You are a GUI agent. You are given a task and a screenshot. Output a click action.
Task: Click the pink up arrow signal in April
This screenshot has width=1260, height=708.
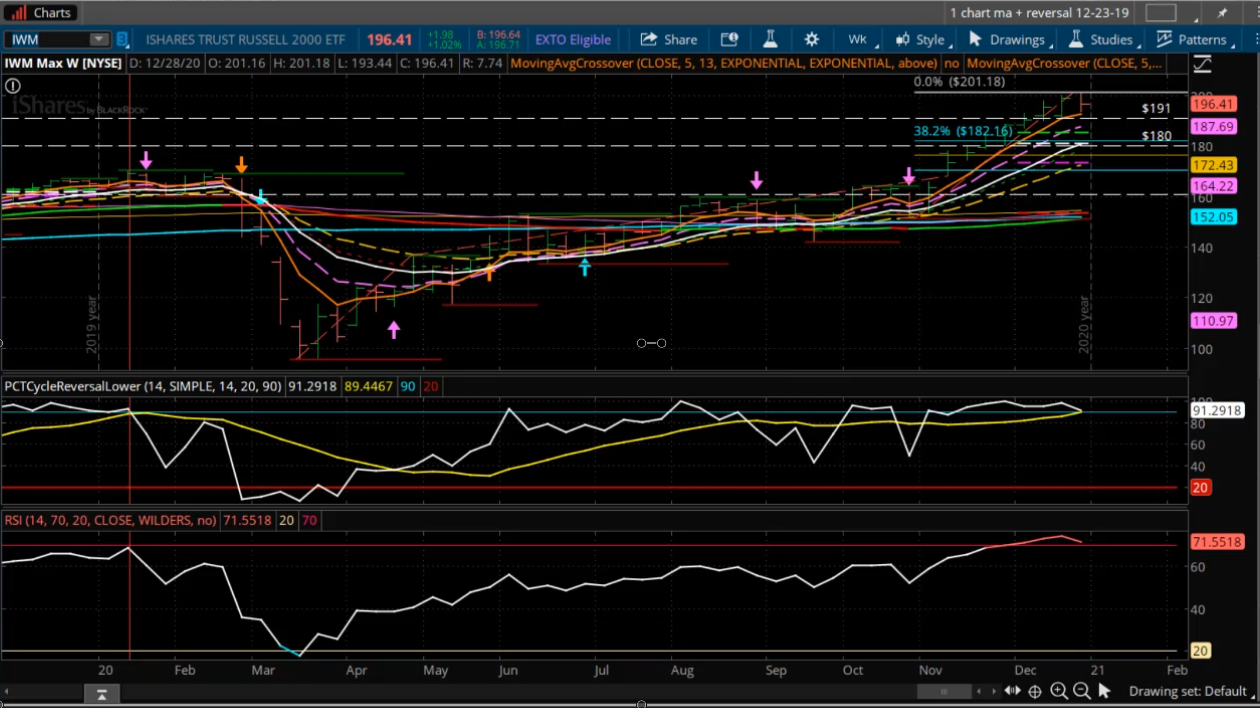(394, 330)
